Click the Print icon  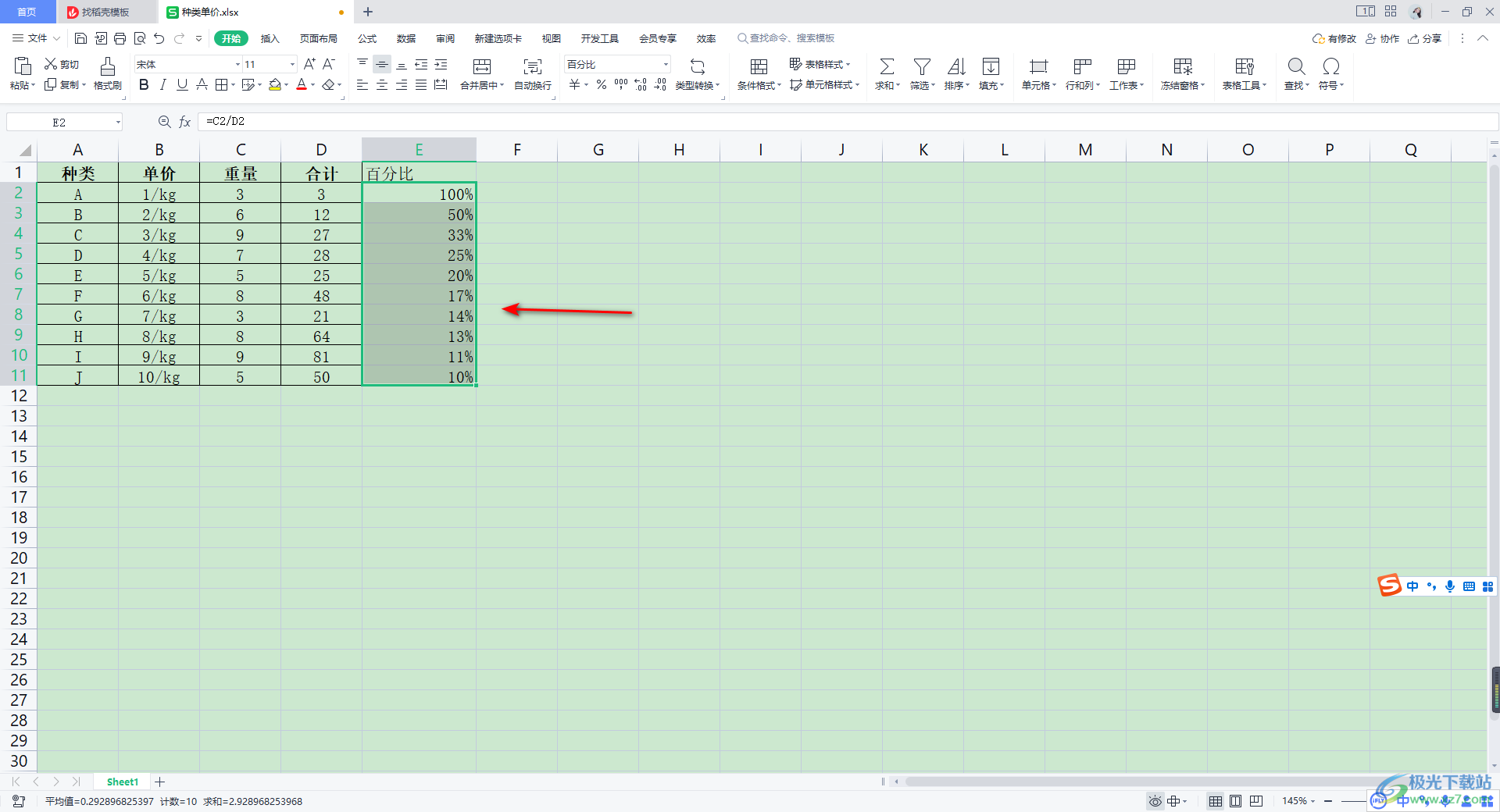point(120,38)
